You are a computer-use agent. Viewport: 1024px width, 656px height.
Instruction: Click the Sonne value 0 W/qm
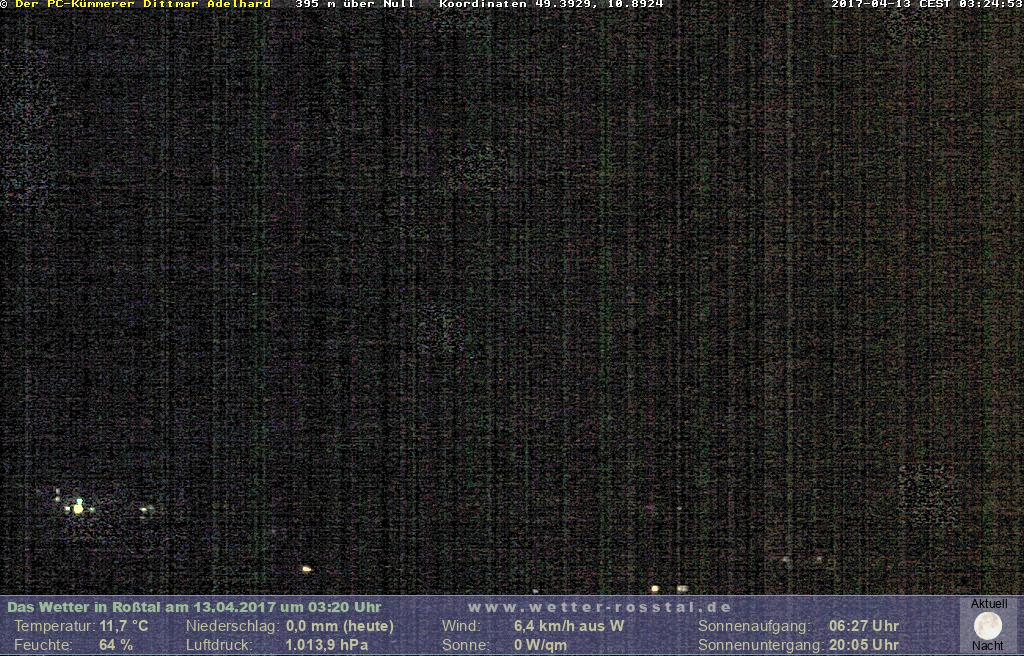click(x=540, y=645)
